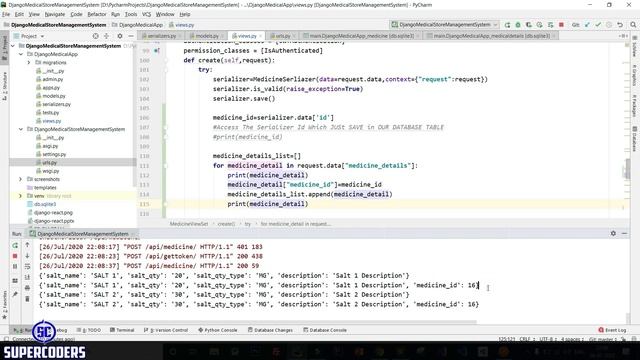Pause the output in the Run panel
This screenshot has width=640, height=360.
tap(15, 267)
